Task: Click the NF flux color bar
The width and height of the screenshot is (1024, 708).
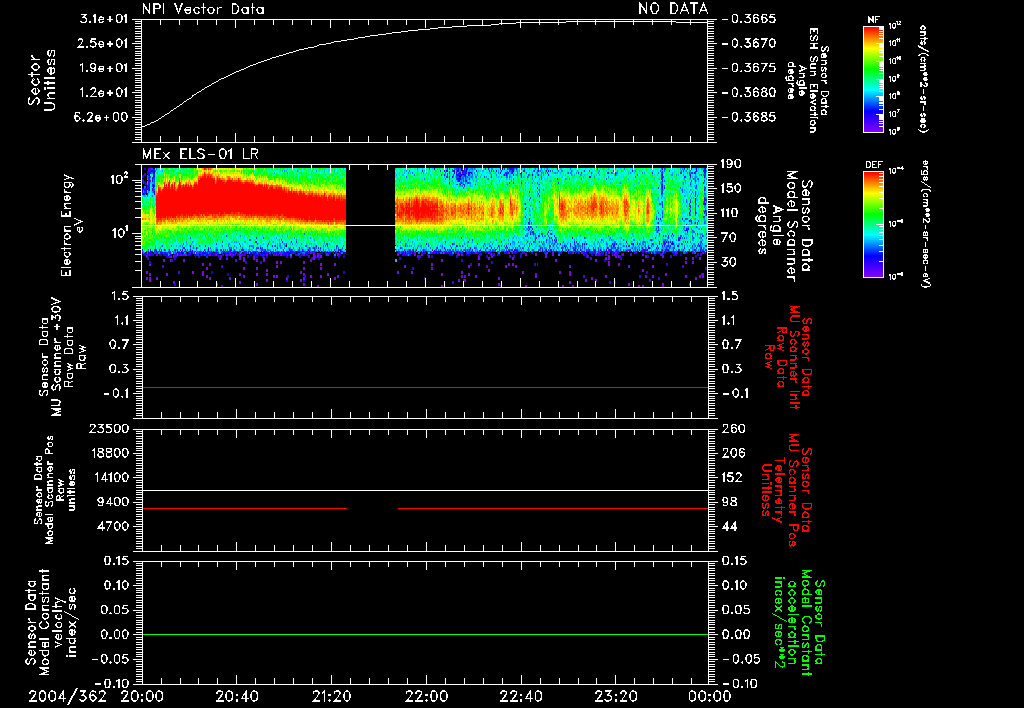Action: [873, 78]
